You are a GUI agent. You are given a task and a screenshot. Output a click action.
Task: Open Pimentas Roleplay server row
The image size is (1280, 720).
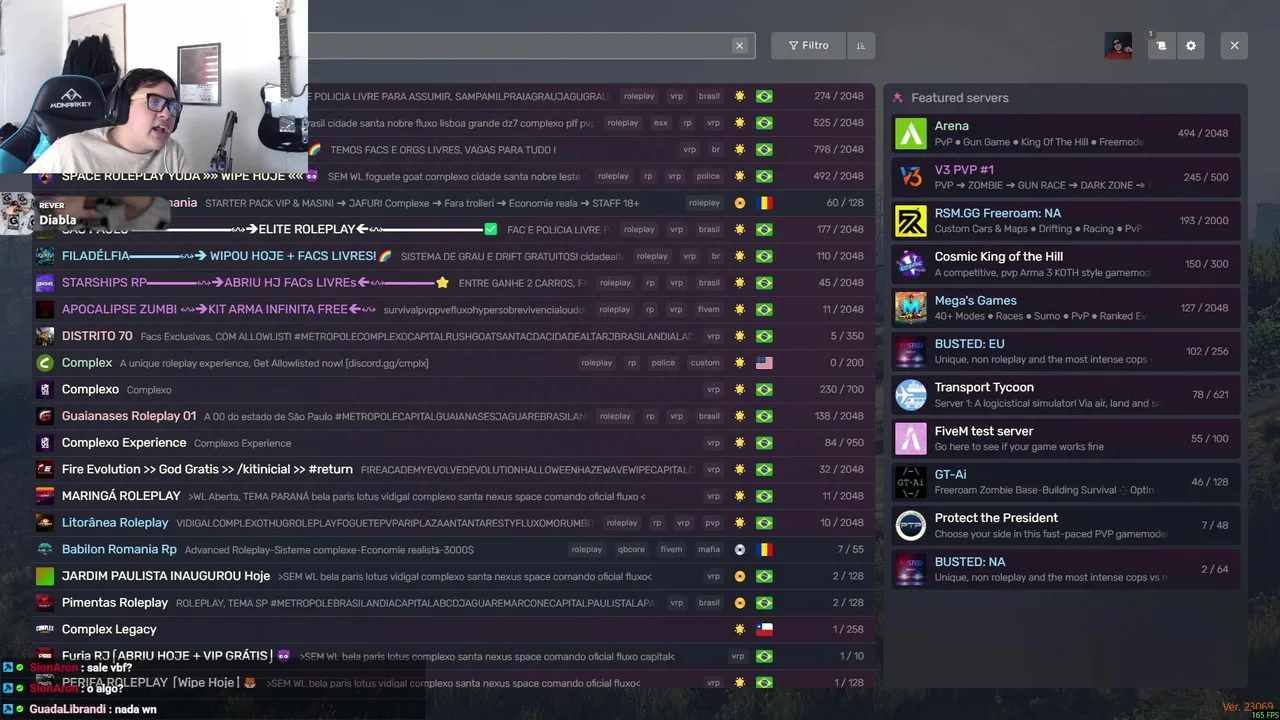[453, 603]
